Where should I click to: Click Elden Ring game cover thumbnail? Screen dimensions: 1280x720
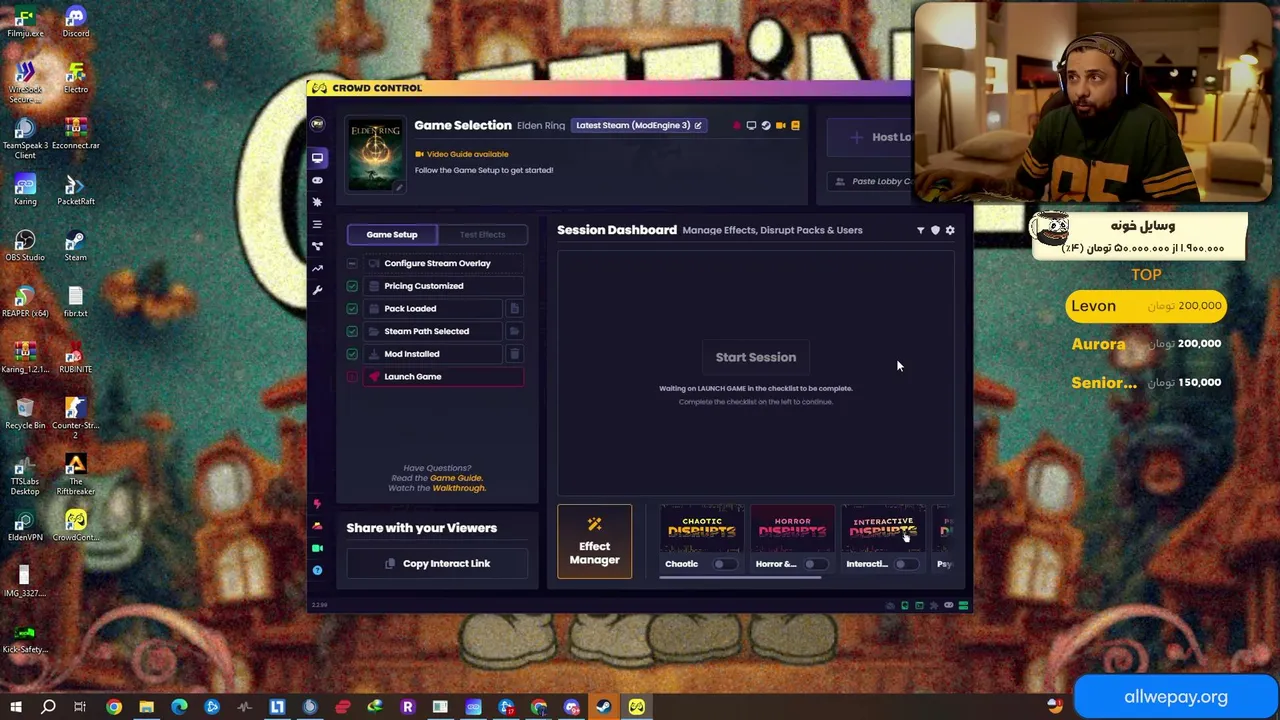click(x=375, y=155)
